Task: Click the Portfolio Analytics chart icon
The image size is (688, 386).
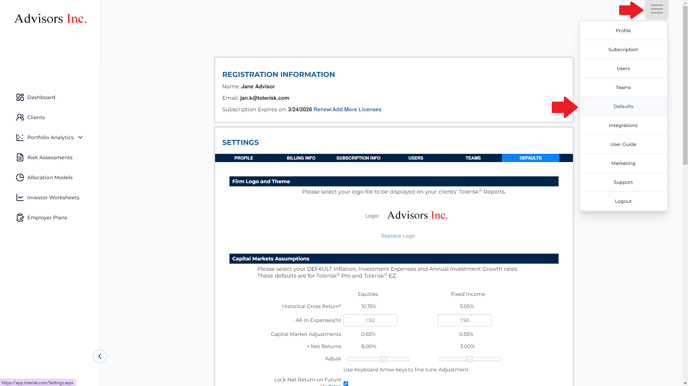Action: [x=20, y=137]
